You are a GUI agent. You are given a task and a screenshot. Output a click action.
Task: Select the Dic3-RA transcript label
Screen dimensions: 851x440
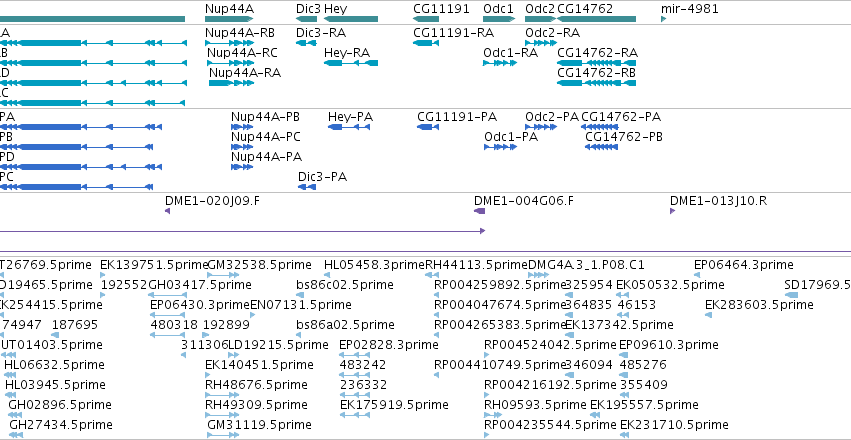click(x=321, y=33)
